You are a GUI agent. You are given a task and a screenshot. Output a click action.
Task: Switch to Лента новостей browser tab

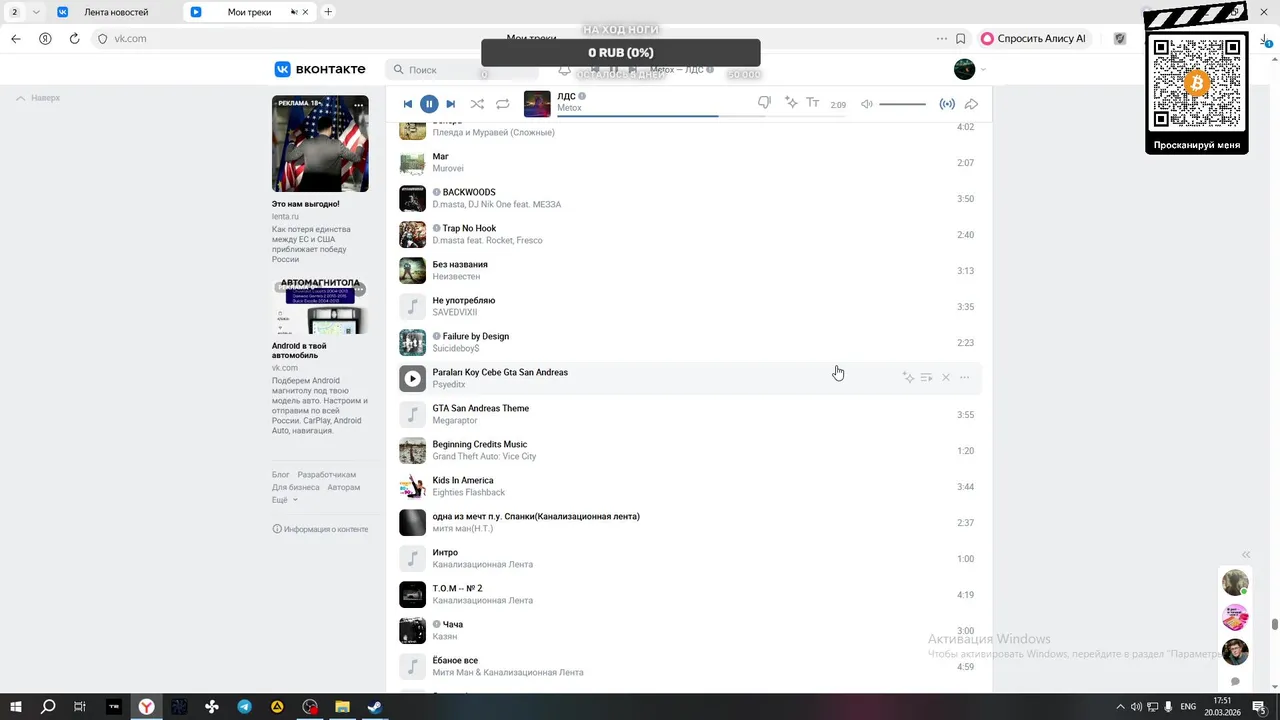pyautogui.click(x=116, y=12)
